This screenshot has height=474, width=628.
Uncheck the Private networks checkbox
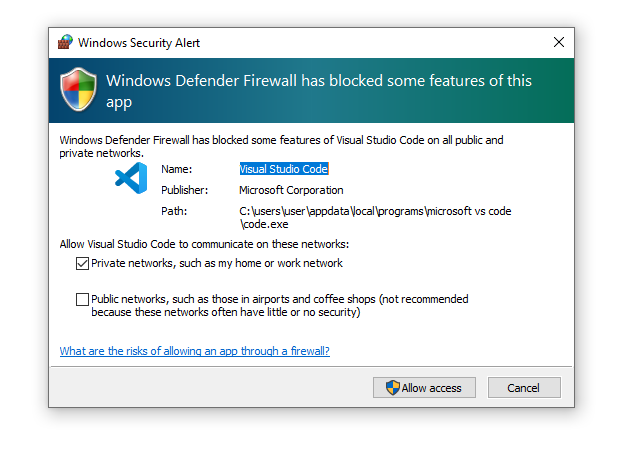coord(82,264)
